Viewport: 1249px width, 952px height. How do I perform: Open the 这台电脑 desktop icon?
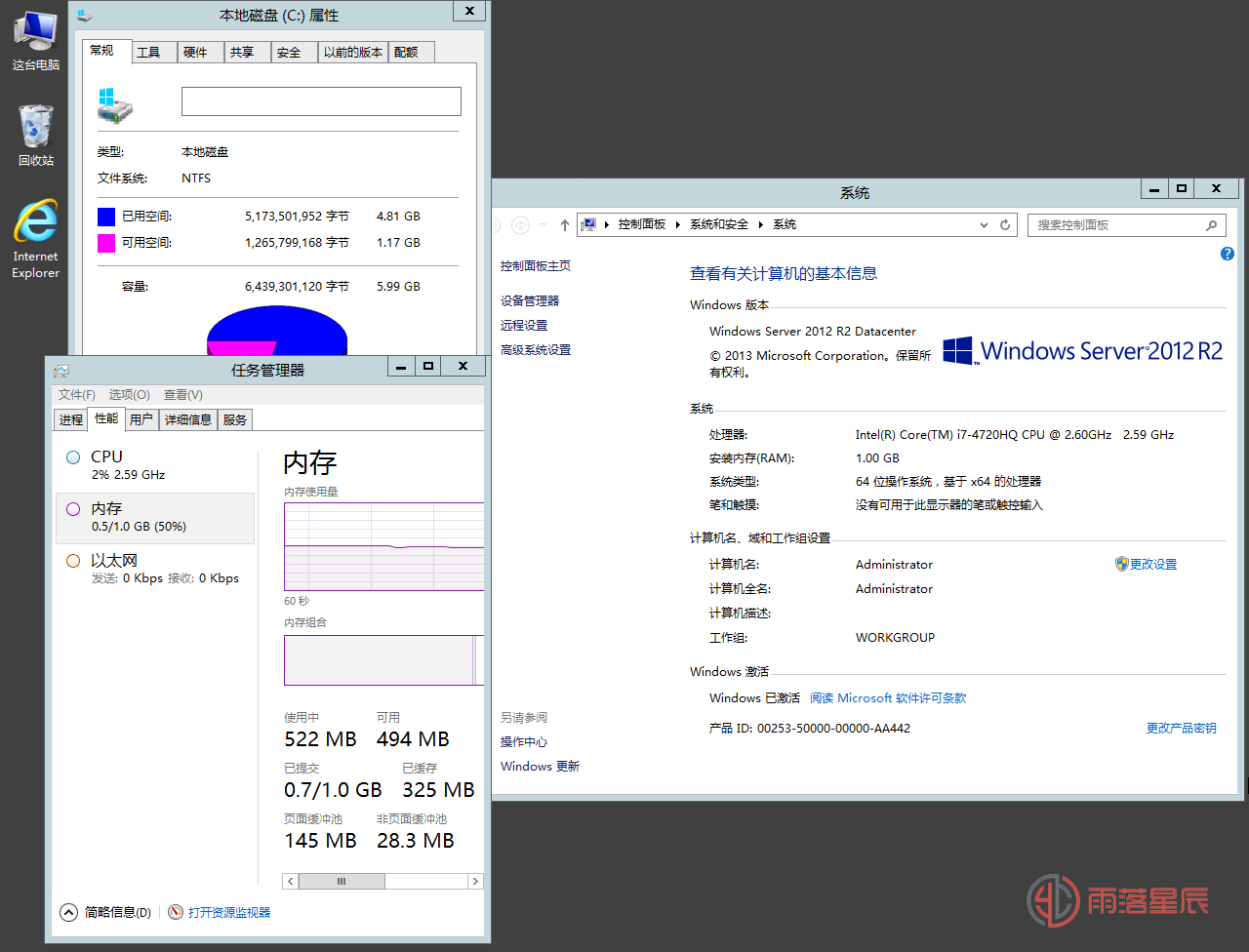coord(36,40)
